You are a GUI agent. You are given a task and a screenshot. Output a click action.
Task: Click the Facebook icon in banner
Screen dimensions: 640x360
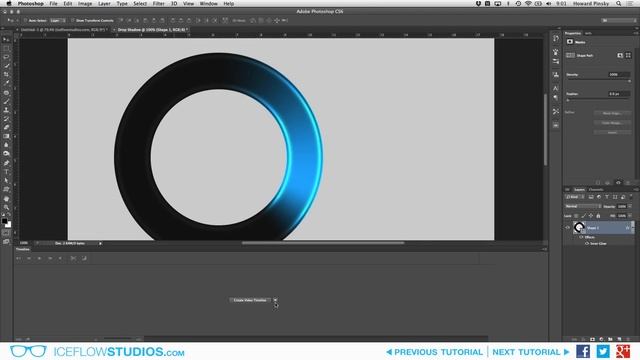tap(583, 351)
